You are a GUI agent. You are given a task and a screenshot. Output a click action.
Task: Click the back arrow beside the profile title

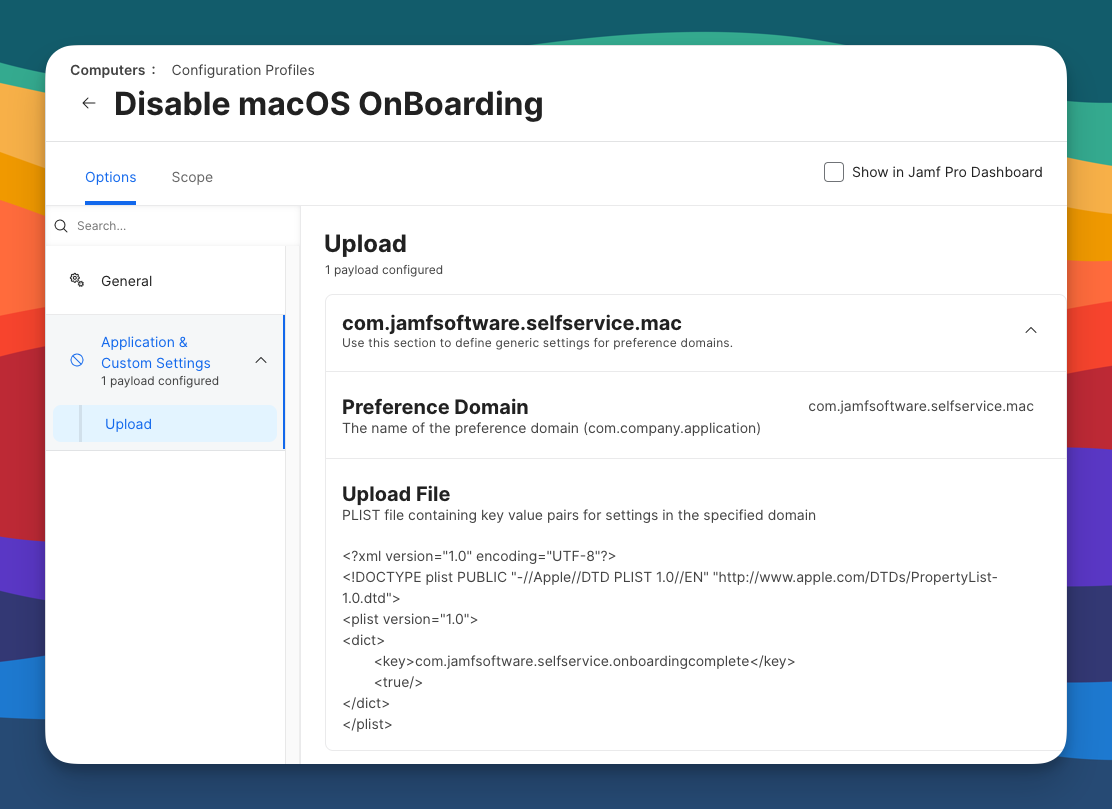[x=88, y=103]
